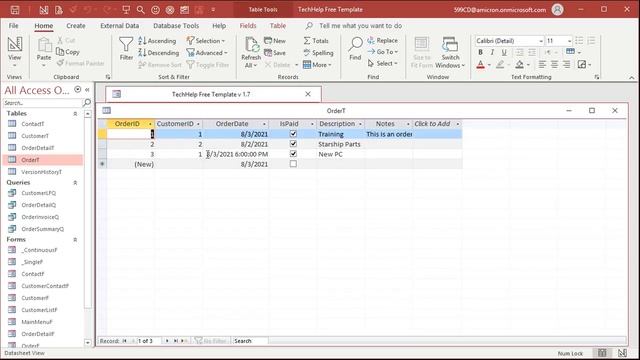
Task: Uncheck IsPaid for Starship Parts order
Action: 293,144
